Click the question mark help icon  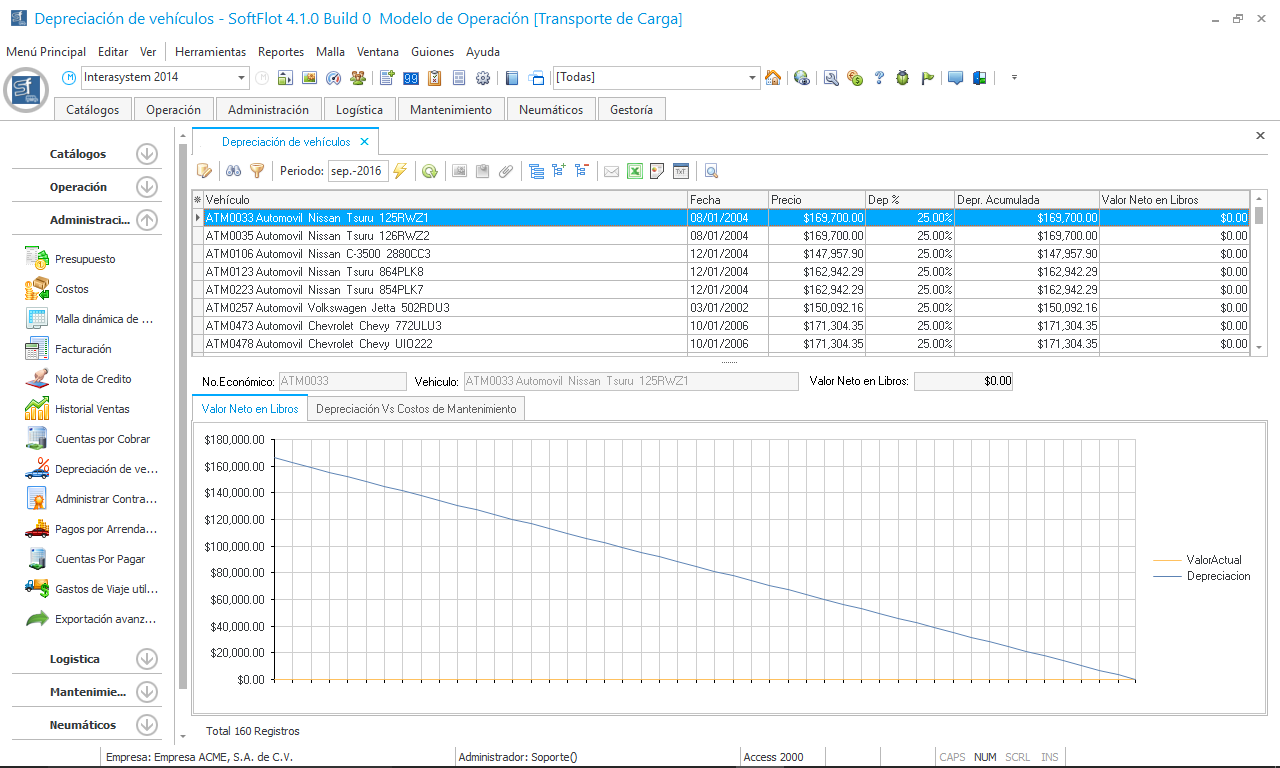(x=879, y=78)
